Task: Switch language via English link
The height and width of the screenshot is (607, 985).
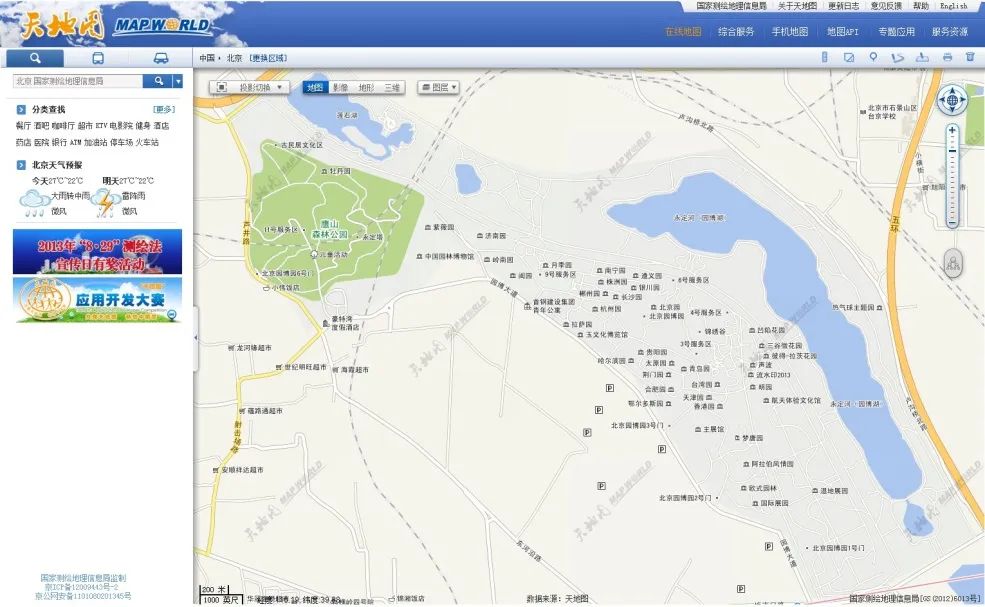Action: click(954, 6)
